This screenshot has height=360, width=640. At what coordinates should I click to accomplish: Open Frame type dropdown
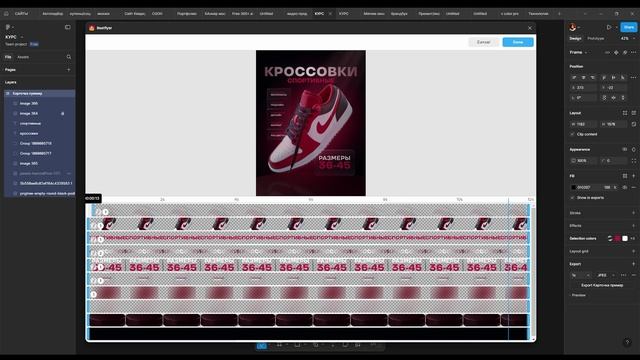pos(578,52)
